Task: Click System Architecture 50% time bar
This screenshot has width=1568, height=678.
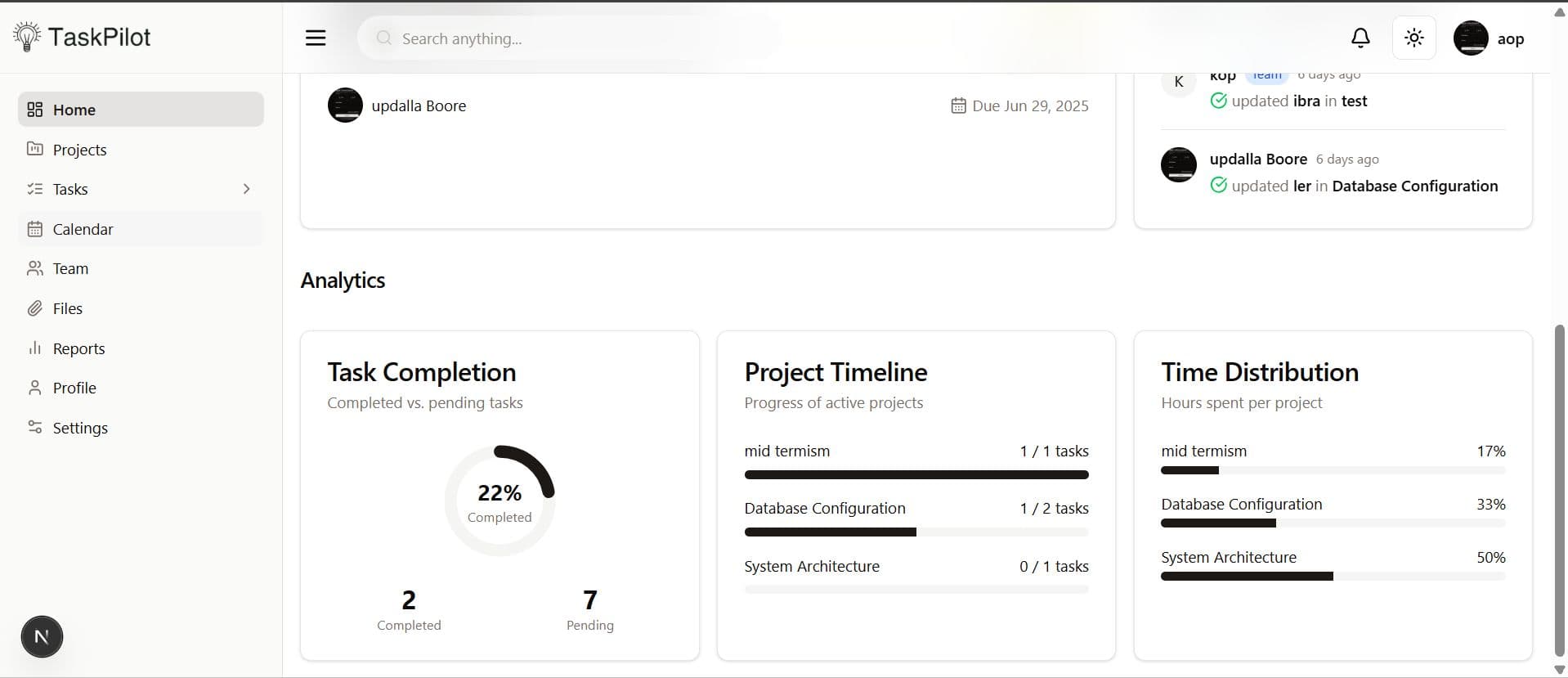Action: click(1333, 577)
